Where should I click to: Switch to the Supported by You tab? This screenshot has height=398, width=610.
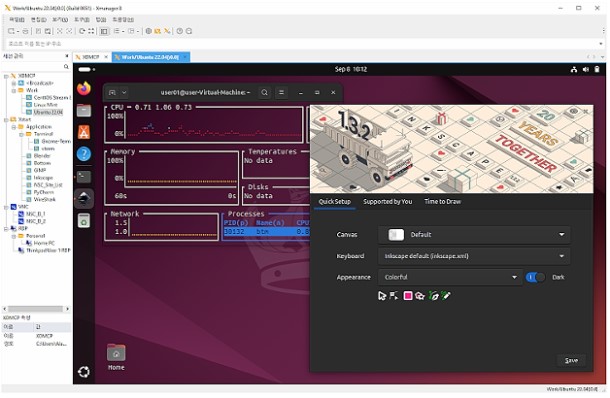[x=387, y=202]
